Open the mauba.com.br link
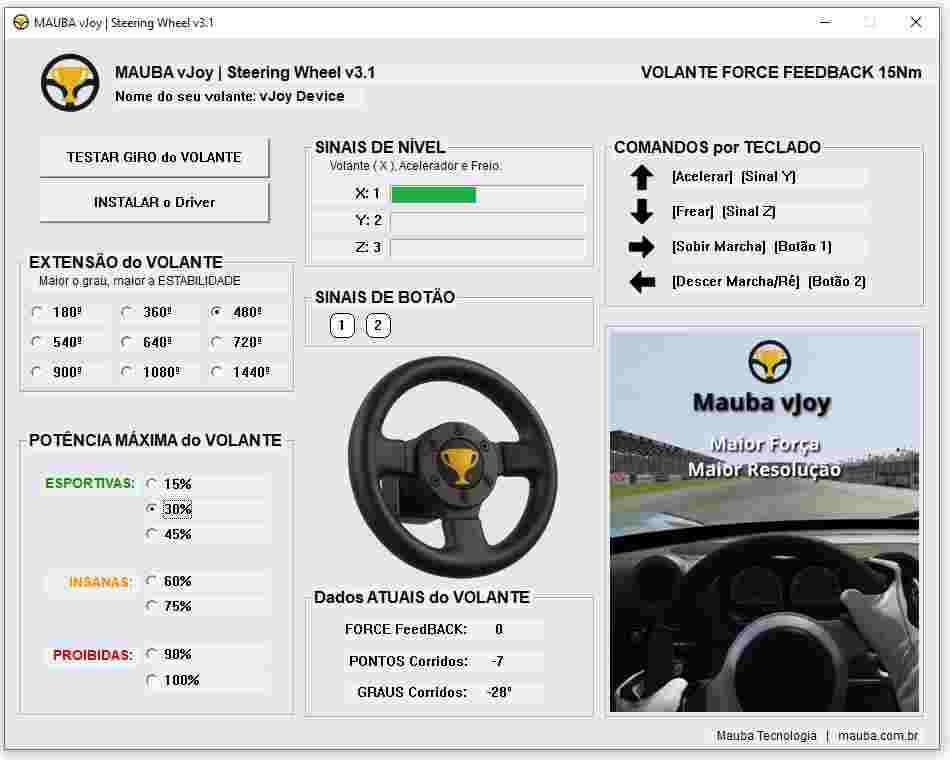Image resolution: width=950 pixels, height=760 pixels. tap(878, 735)
